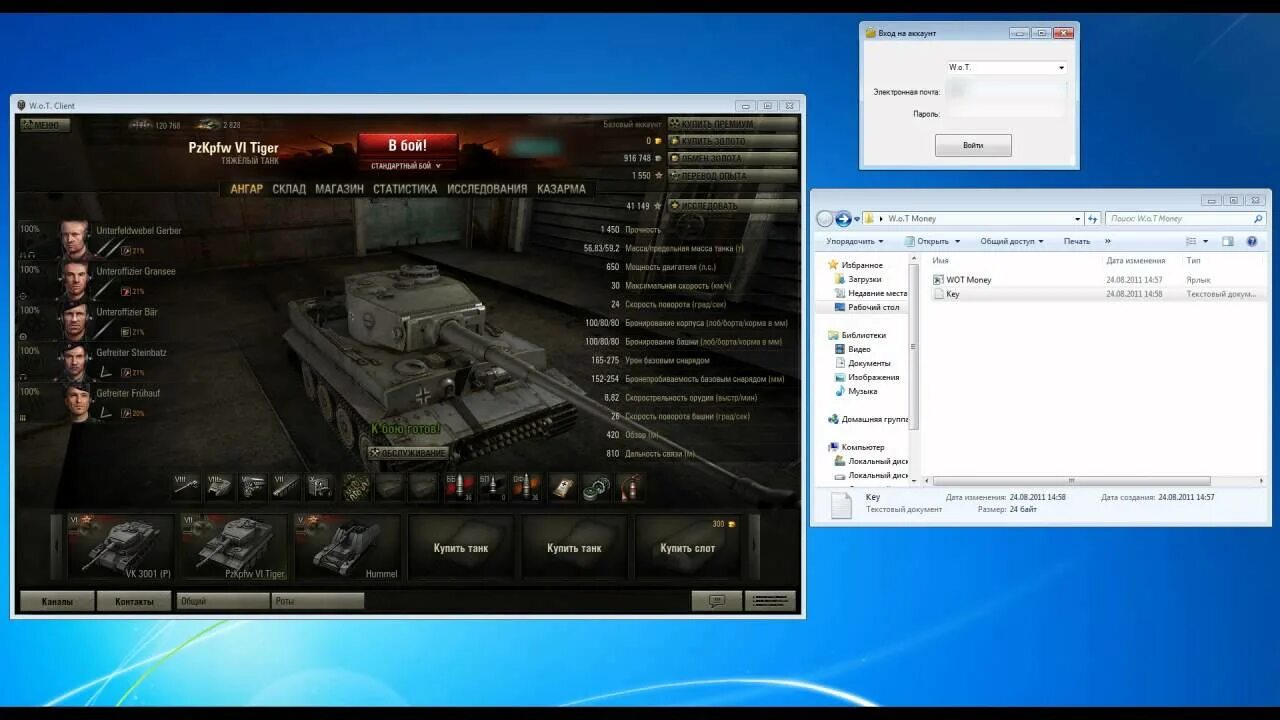Click the Купить слот slot

(688, 547)
